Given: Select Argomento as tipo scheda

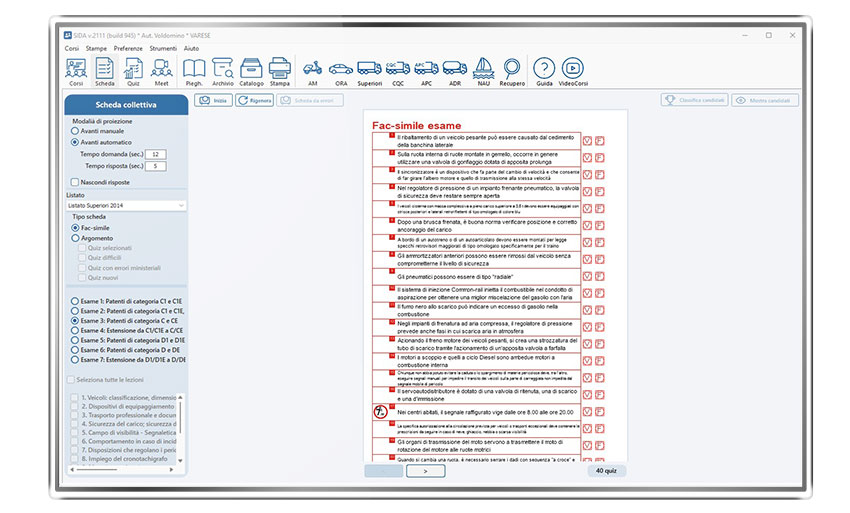Looking at the screenshot, I should (75, 239).
